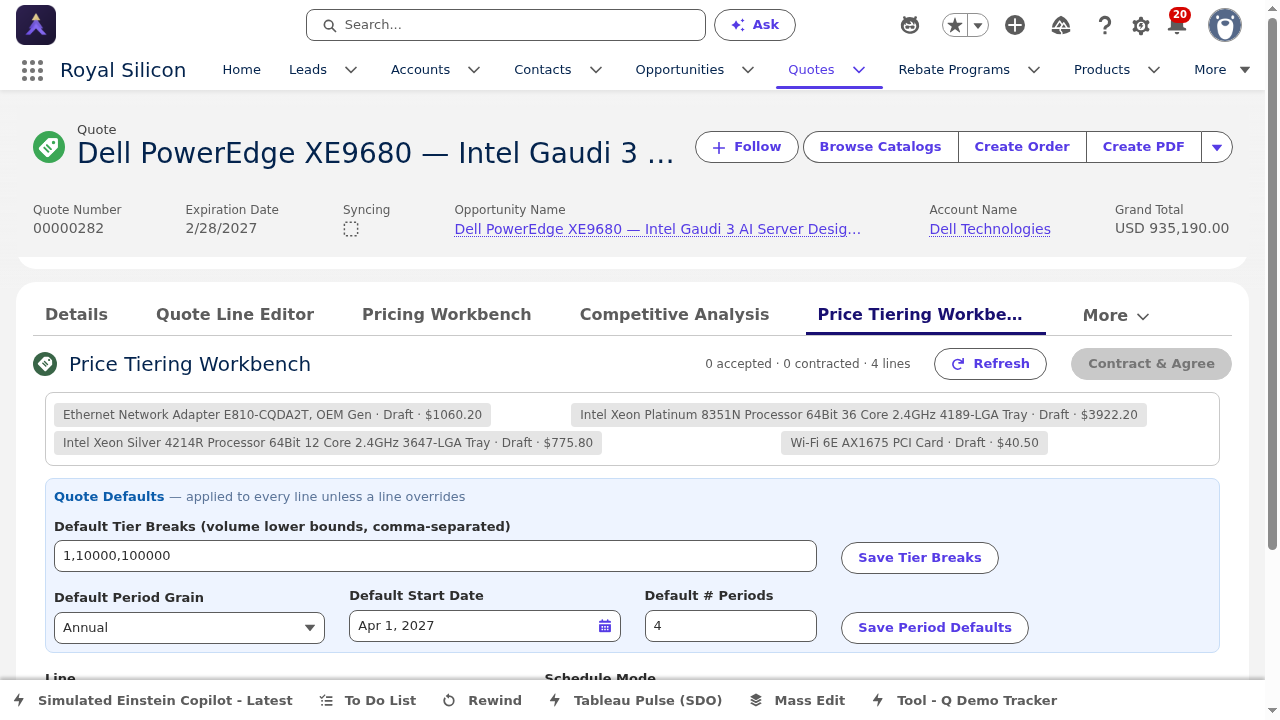
Task: Open the Dell Technologies account link
Action: tap(990, 229)
